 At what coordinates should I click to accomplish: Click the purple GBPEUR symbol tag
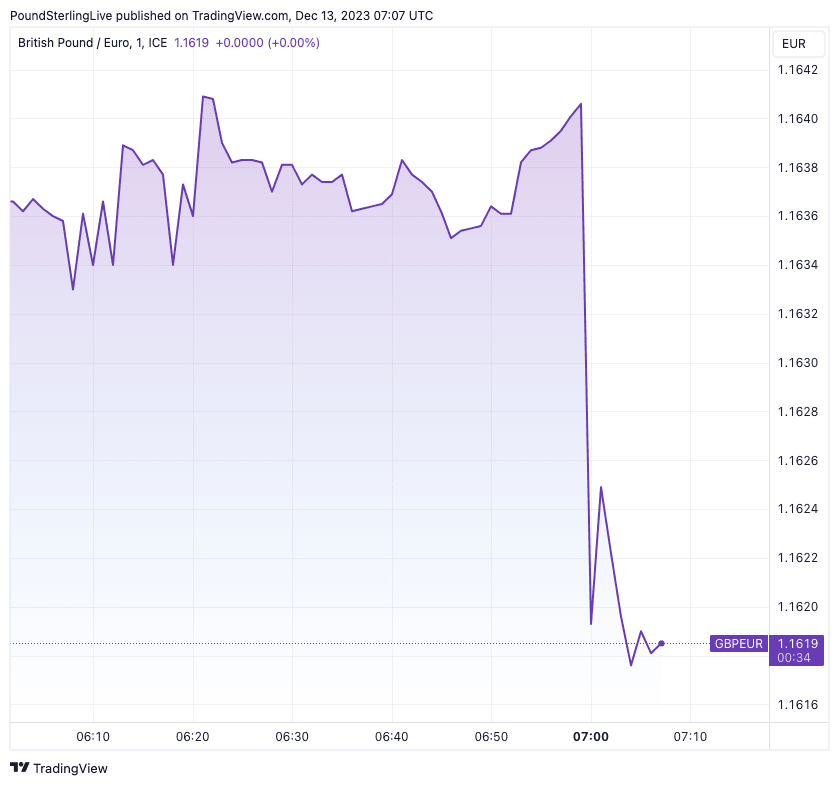[738, 644]
